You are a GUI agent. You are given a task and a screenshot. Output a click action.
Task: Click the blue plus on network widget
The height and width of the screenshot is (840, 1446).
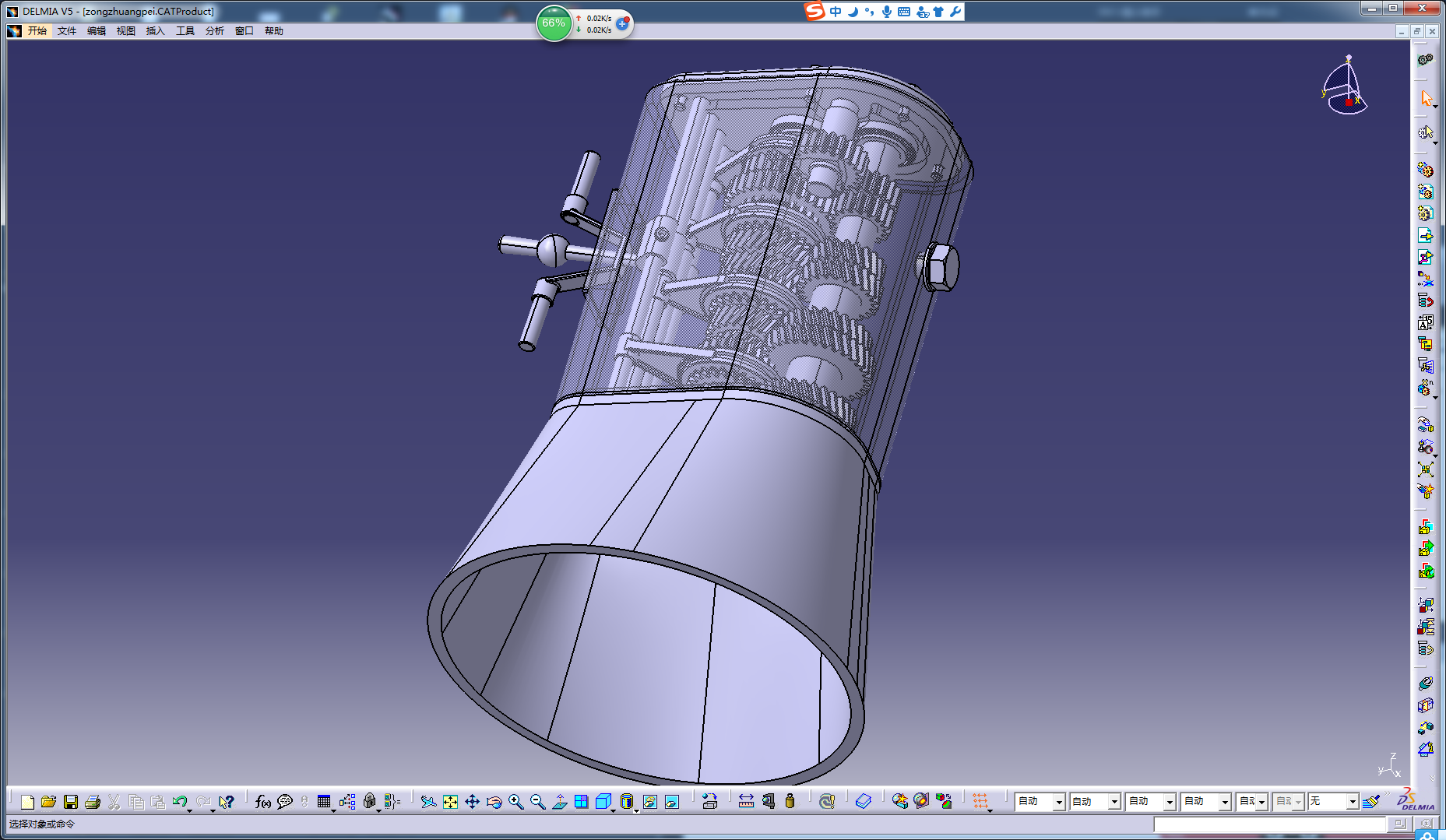tap(622, 24)
